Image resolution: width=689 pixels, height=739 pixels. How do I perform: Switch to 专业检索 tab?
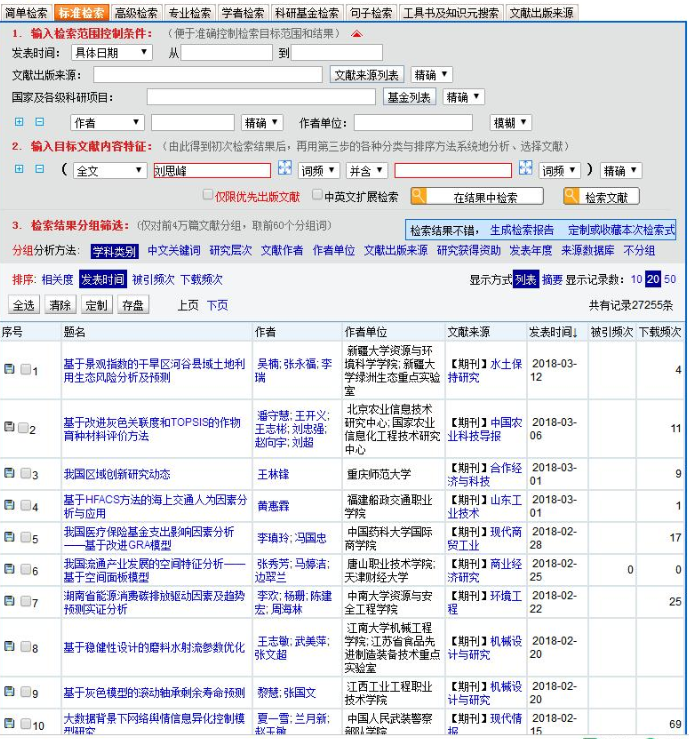(190, 13)
